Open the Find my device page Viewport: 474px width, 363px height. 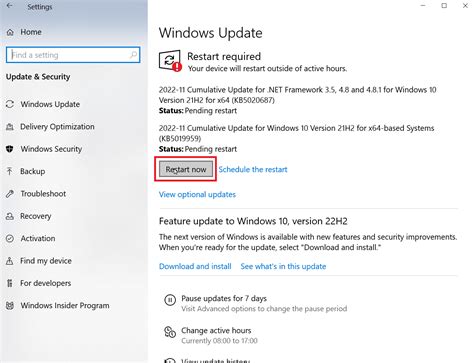[46, 261]
